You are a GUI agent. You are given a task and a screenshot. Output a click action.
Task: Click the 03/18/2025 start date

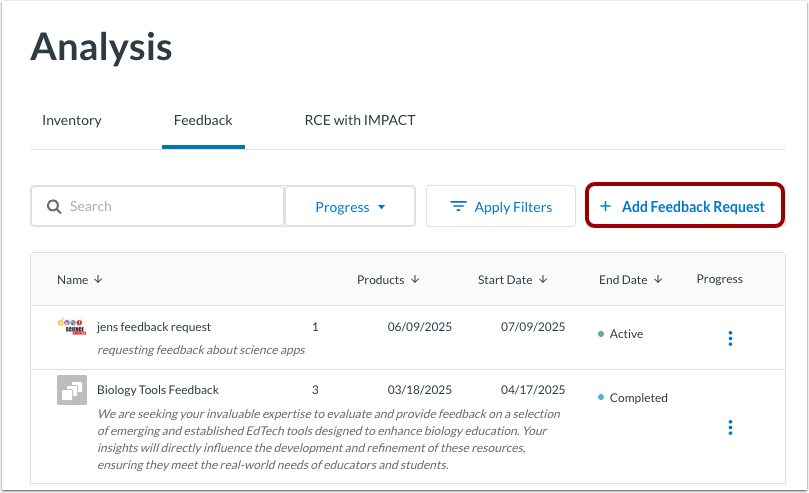(x=419, y=390)
